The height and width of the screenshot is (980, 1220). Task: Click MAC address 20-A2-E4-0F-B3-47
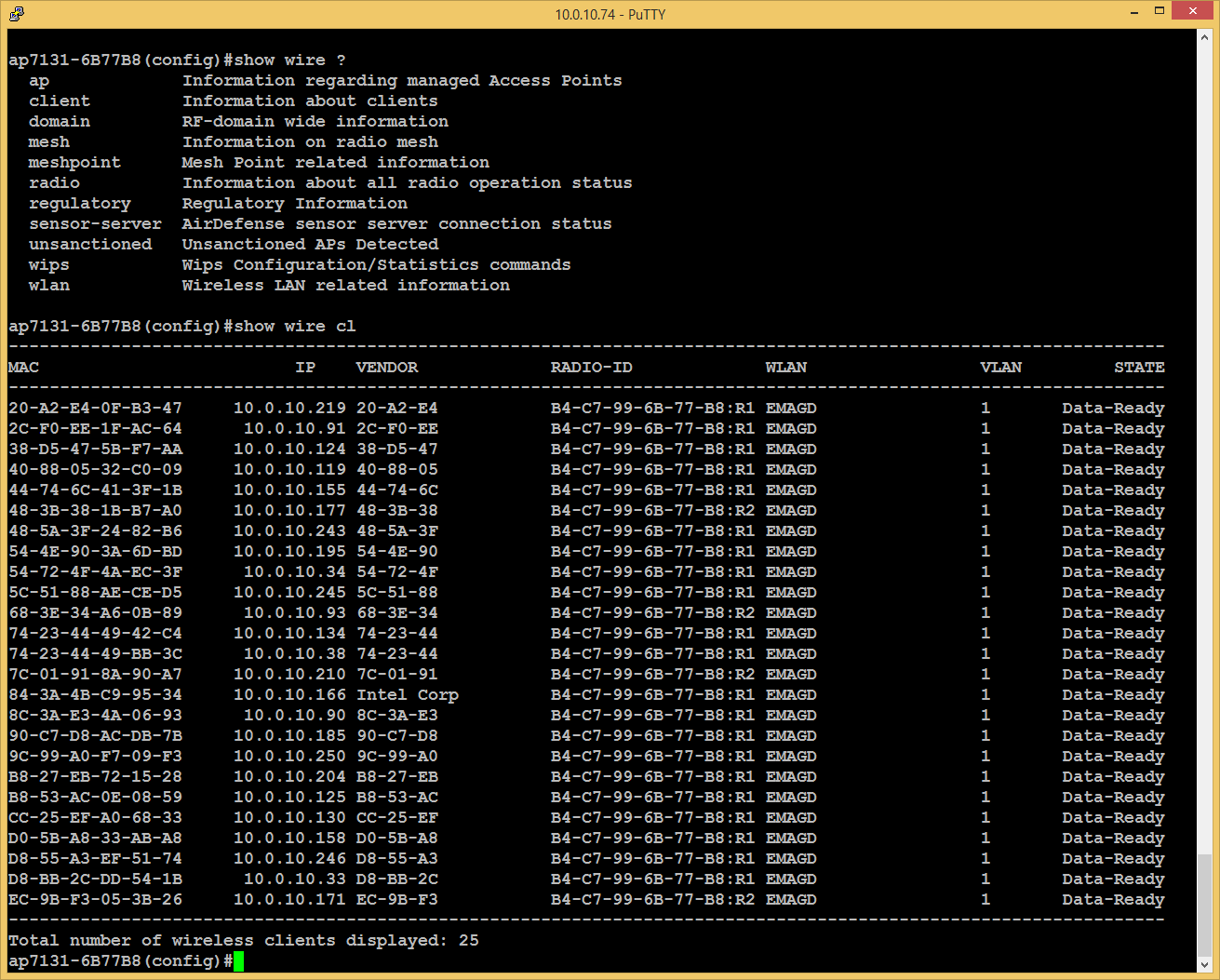(95, 409)
